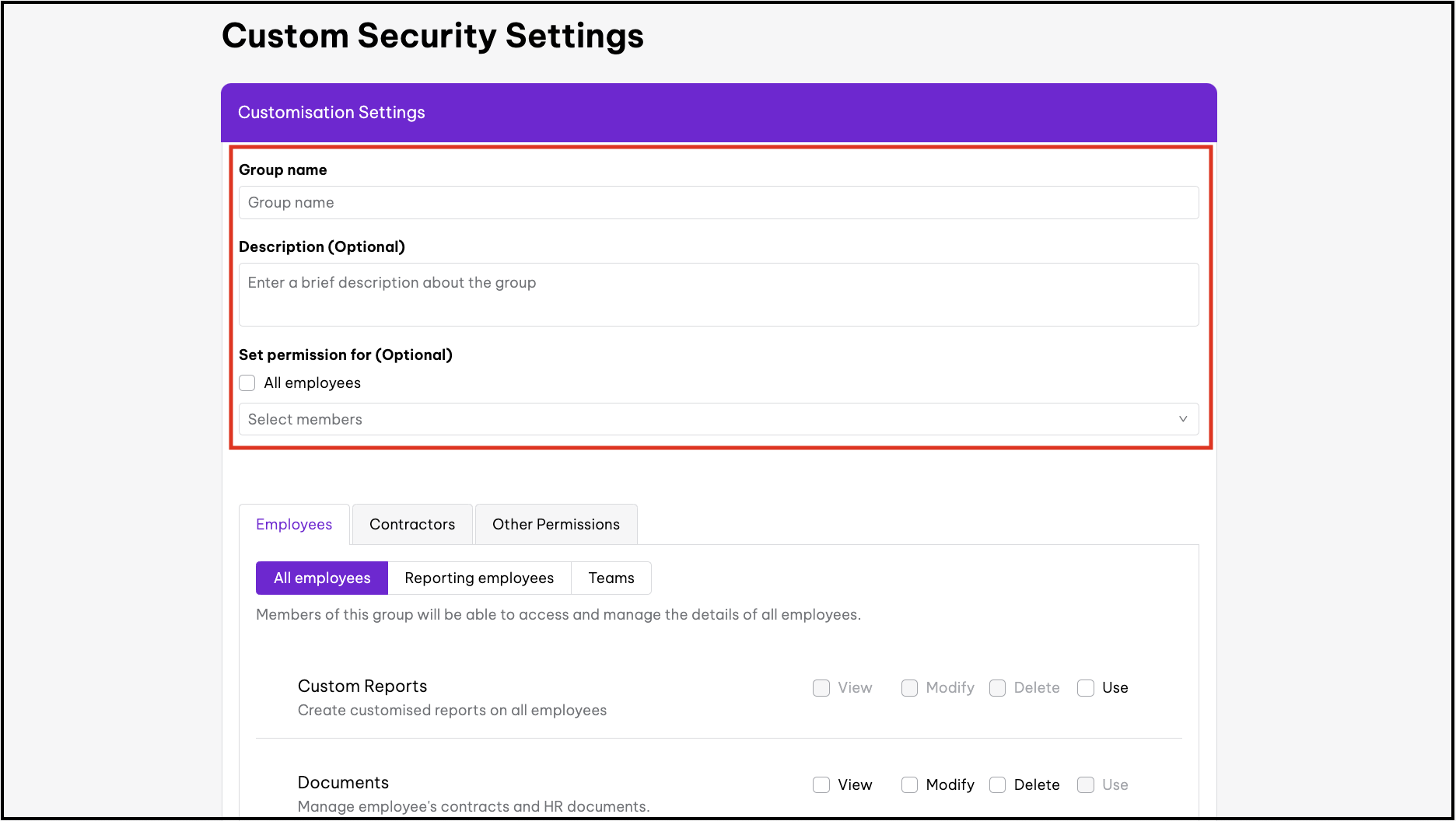1456x821 pixels.
Task: Check Use for Custom Reports
Action: pos(1086,688)
